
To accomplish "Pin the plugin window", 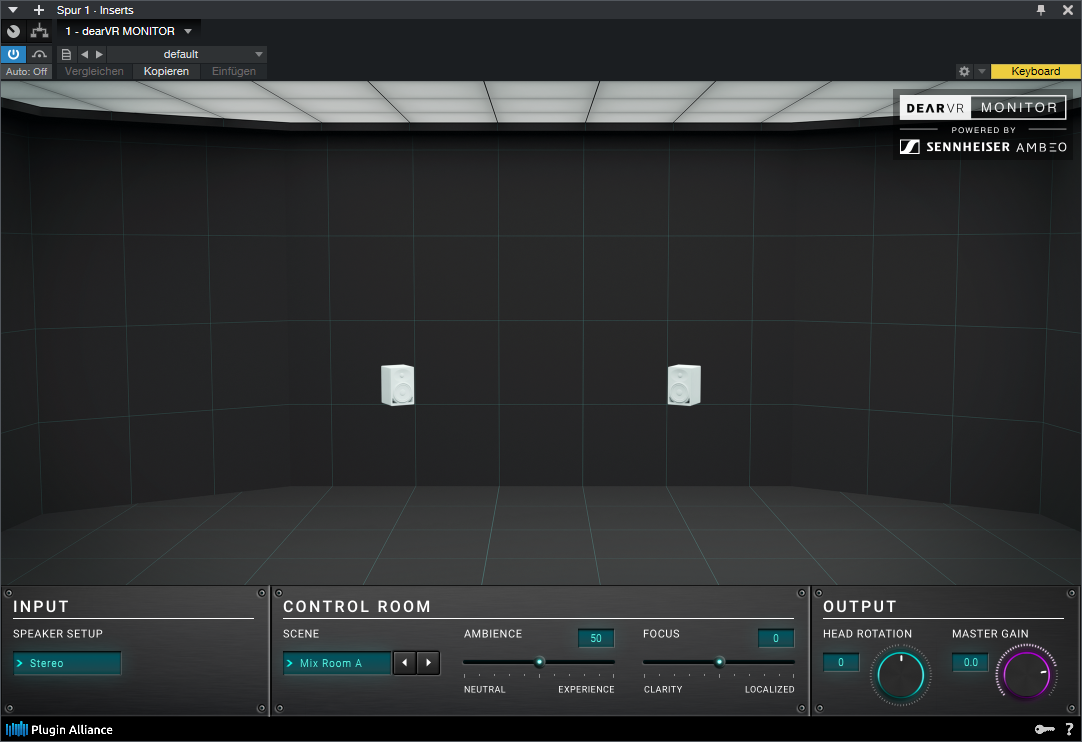I will 1041,10.
